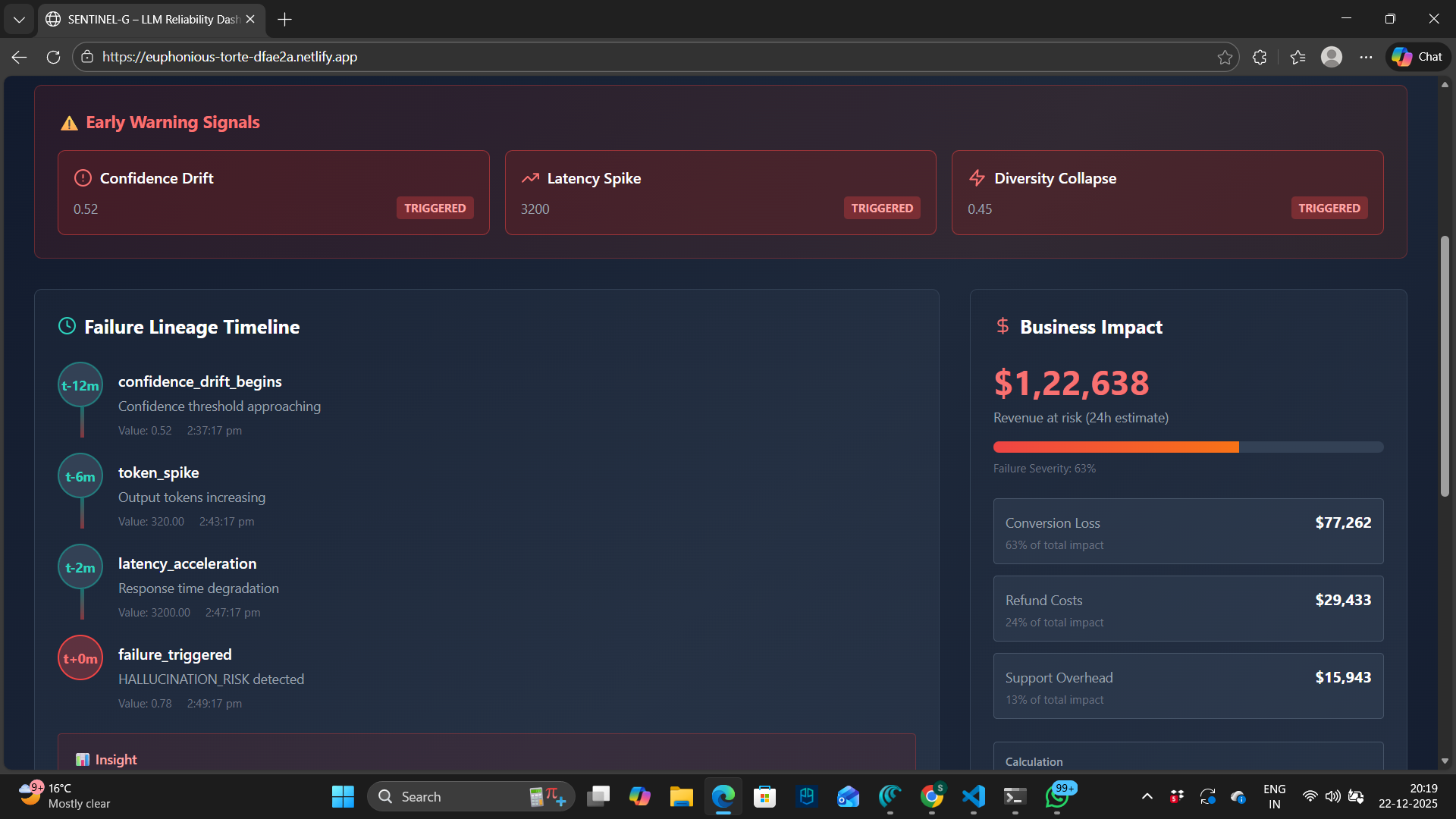Click the Diversity Collapse lightning bolt icon
The width and height of the screenshot is (1456, 819).
(977, 178)
